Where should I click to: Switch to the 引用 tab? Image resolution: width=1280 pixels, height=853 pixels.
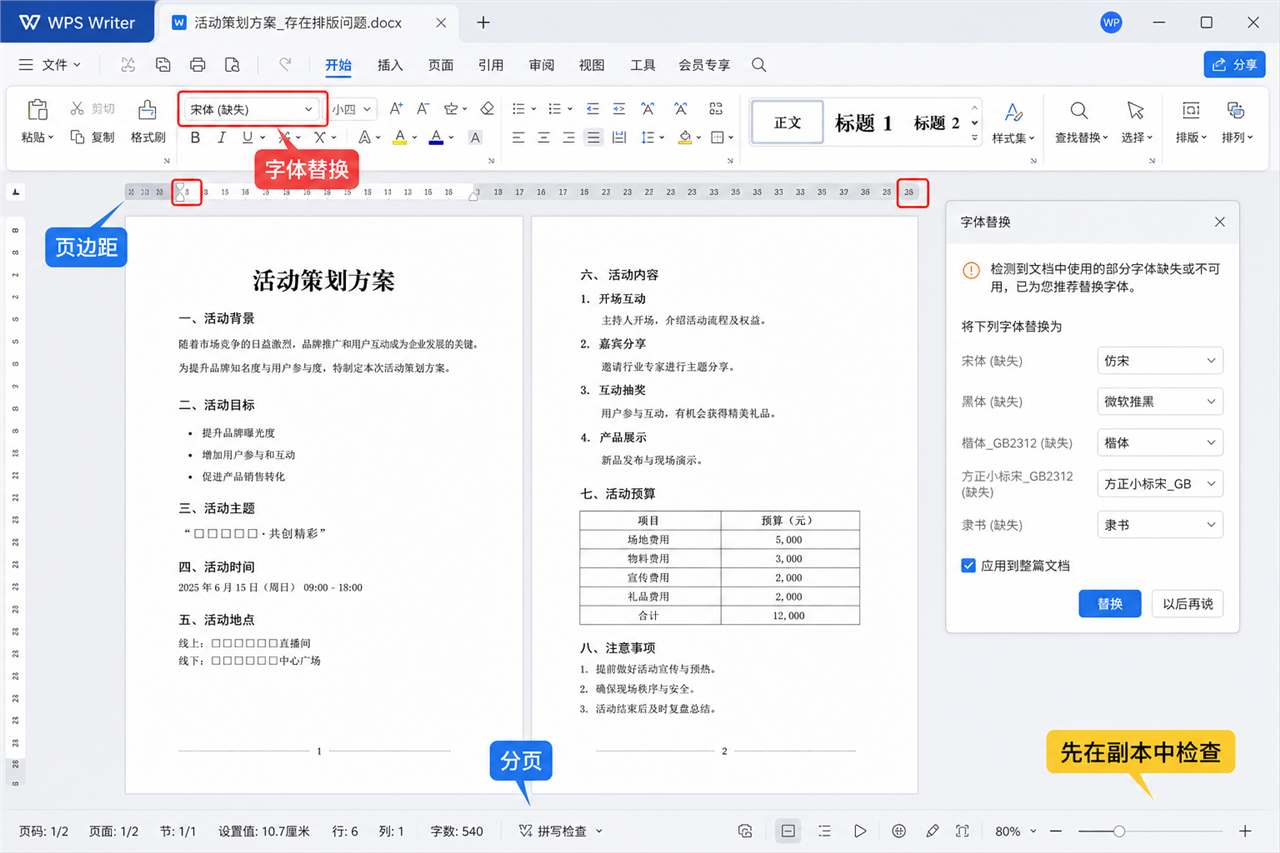click(491, 65)
